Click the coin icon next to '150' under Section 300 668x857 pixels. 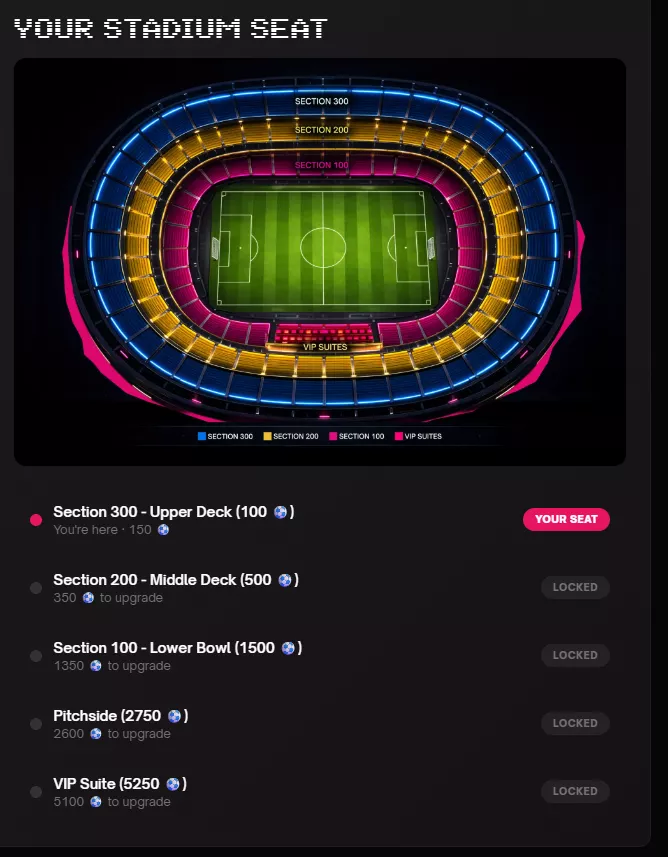click(x=164, y=530)
